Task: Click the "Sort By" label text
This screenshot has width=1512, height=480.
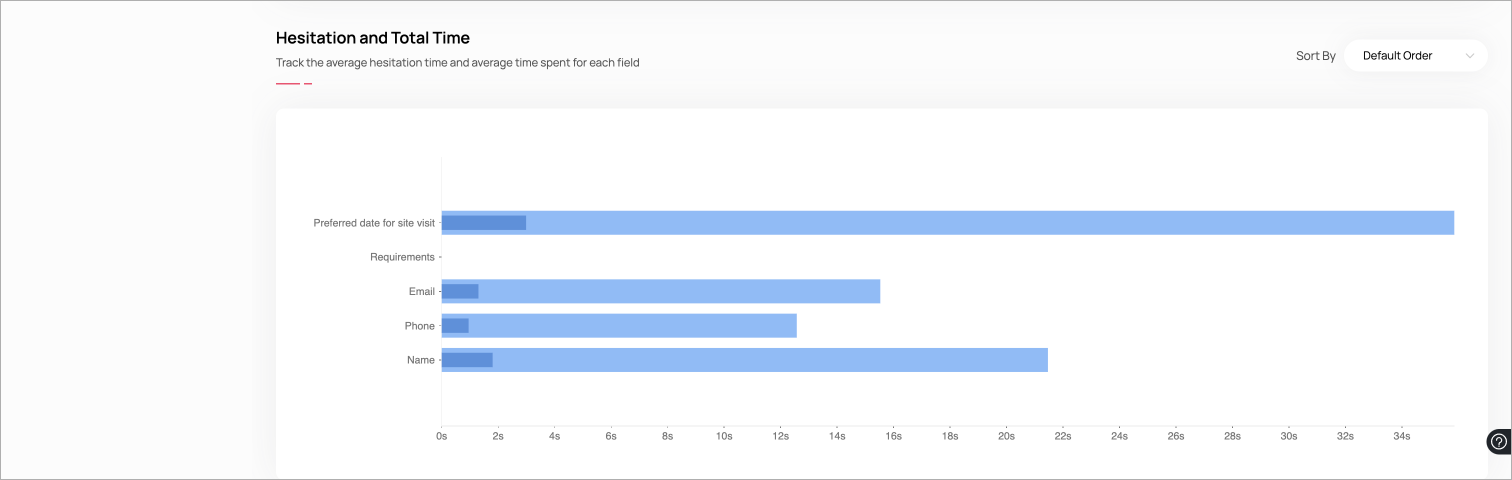Action: click(x=1315, y=56)
